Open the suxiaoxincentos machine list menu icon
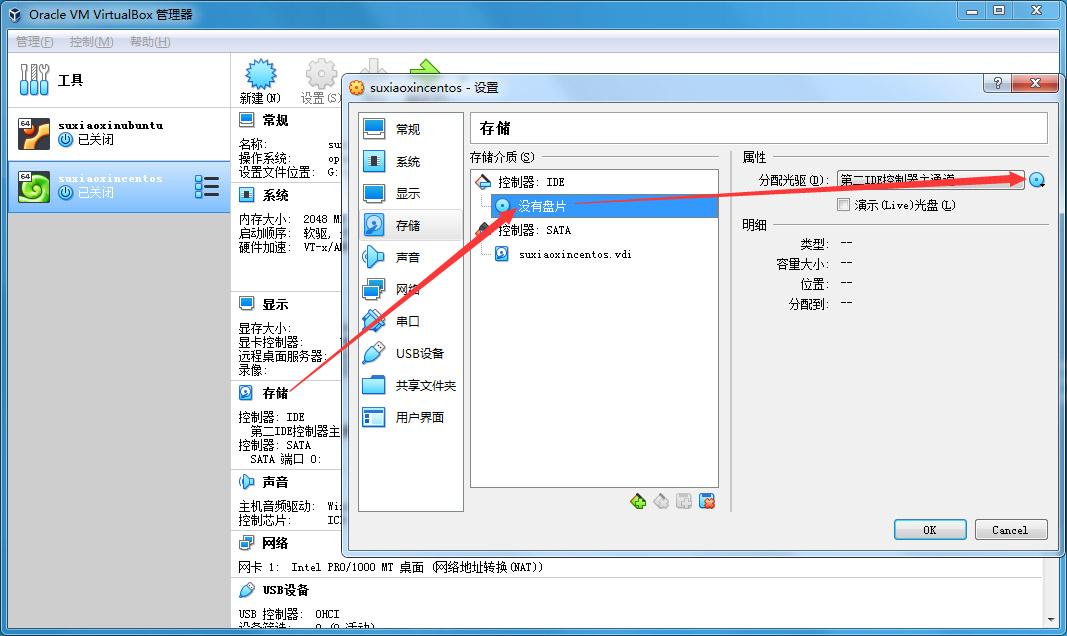Screen dimensions: 1067x636 click(206, 186)
